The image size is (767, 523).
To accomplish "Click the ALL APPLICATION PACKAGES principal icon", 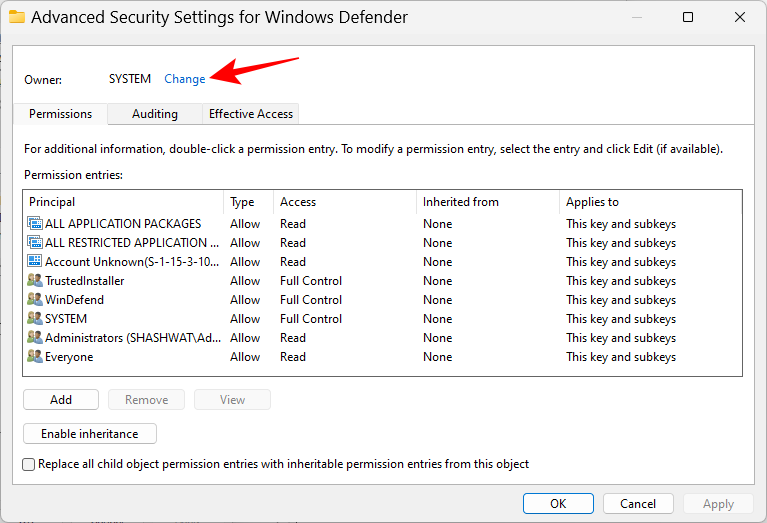I will pos(35,224).
